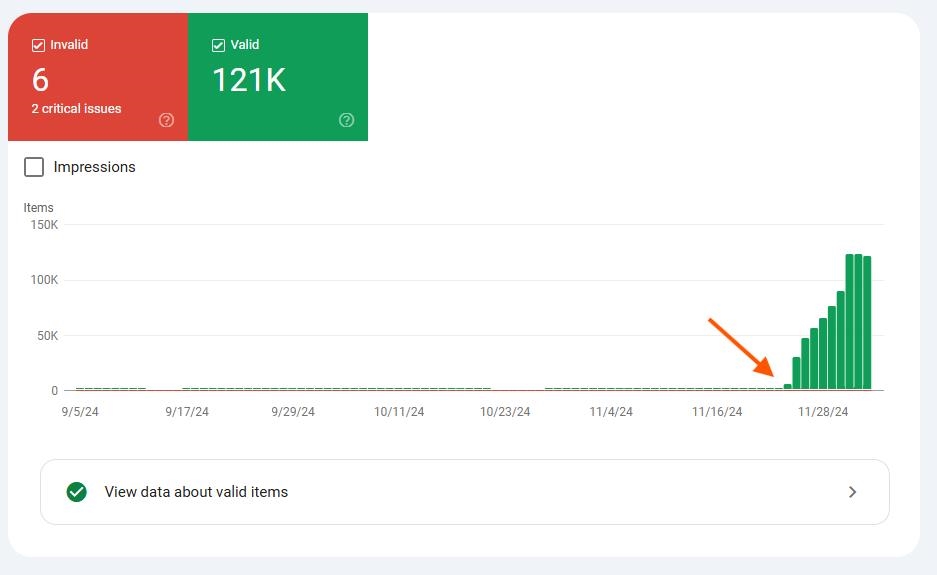Click the 11/16/24 date axis label
Screen dimensions: 937x575
(717, 412)
